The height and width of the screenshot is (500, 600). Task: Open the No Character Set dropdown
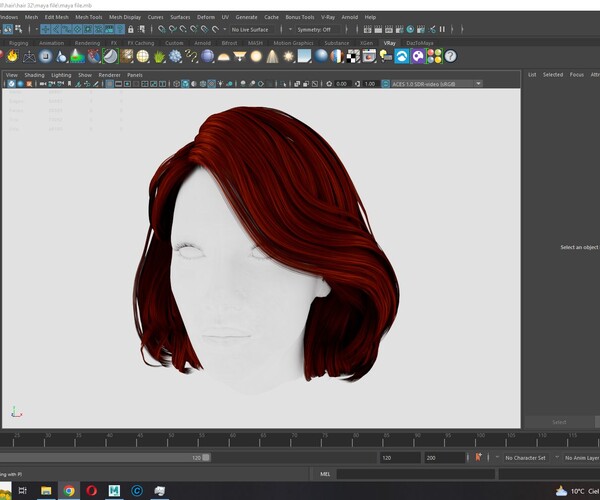[x=523, y=458]
